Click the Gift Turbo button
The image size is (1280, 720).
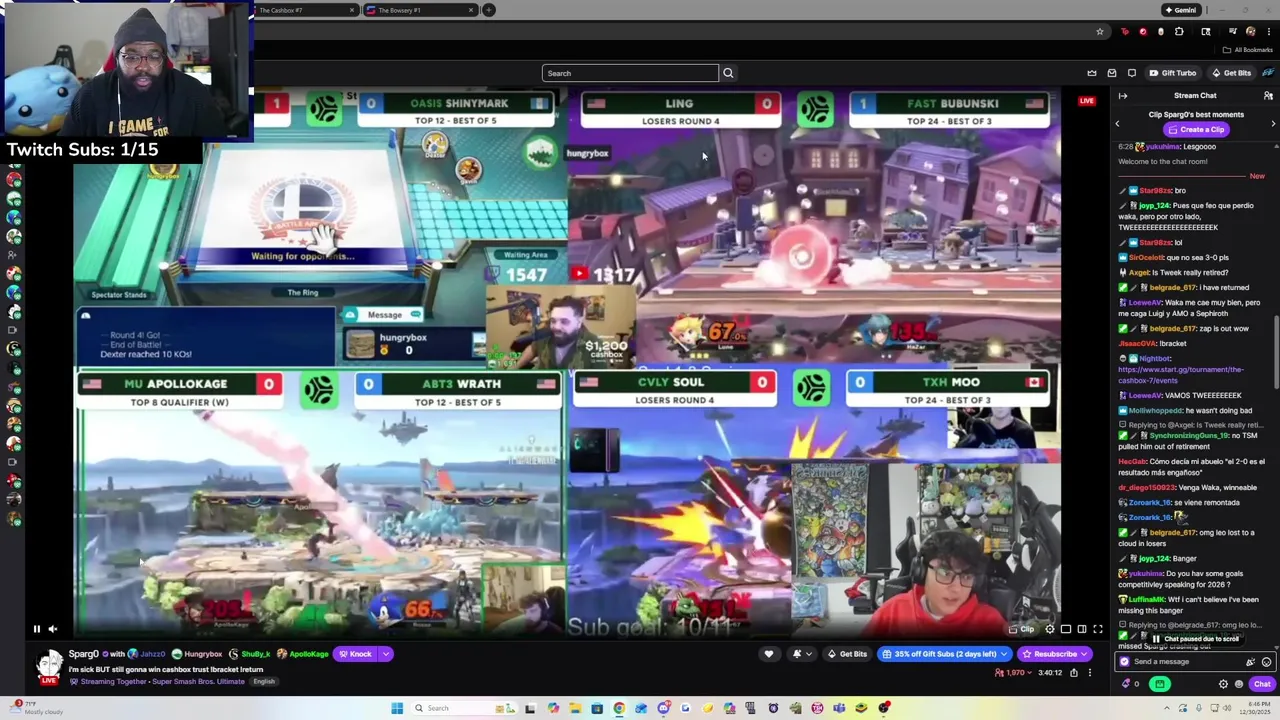(x=1173, y=73)
